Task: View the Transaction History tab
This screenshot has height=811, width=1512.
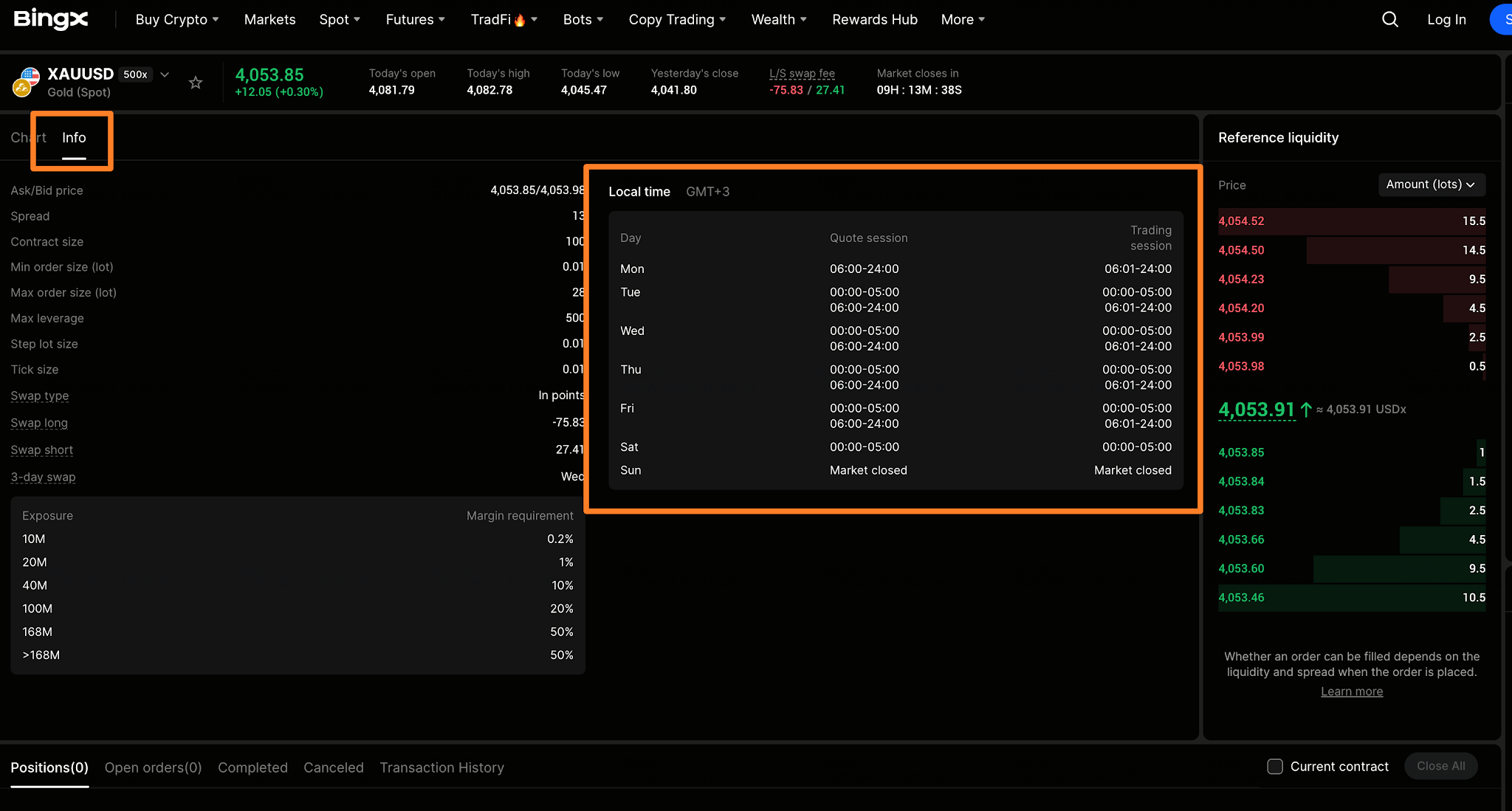Action: pos(442,767)
